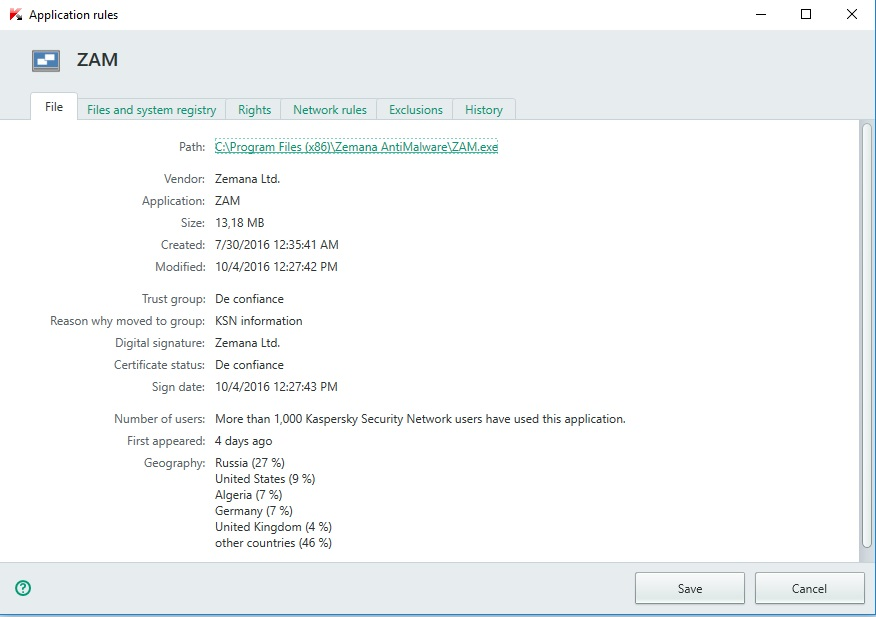Click the 'Number of users:' label
The width and height of the screenshot is (876, 617).
(x=159, y=419)
